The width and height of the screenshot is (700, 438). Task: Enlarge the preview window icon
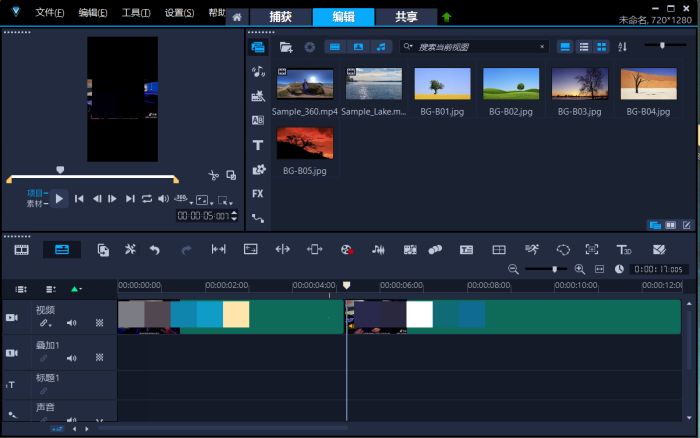[x=231, y=175]
